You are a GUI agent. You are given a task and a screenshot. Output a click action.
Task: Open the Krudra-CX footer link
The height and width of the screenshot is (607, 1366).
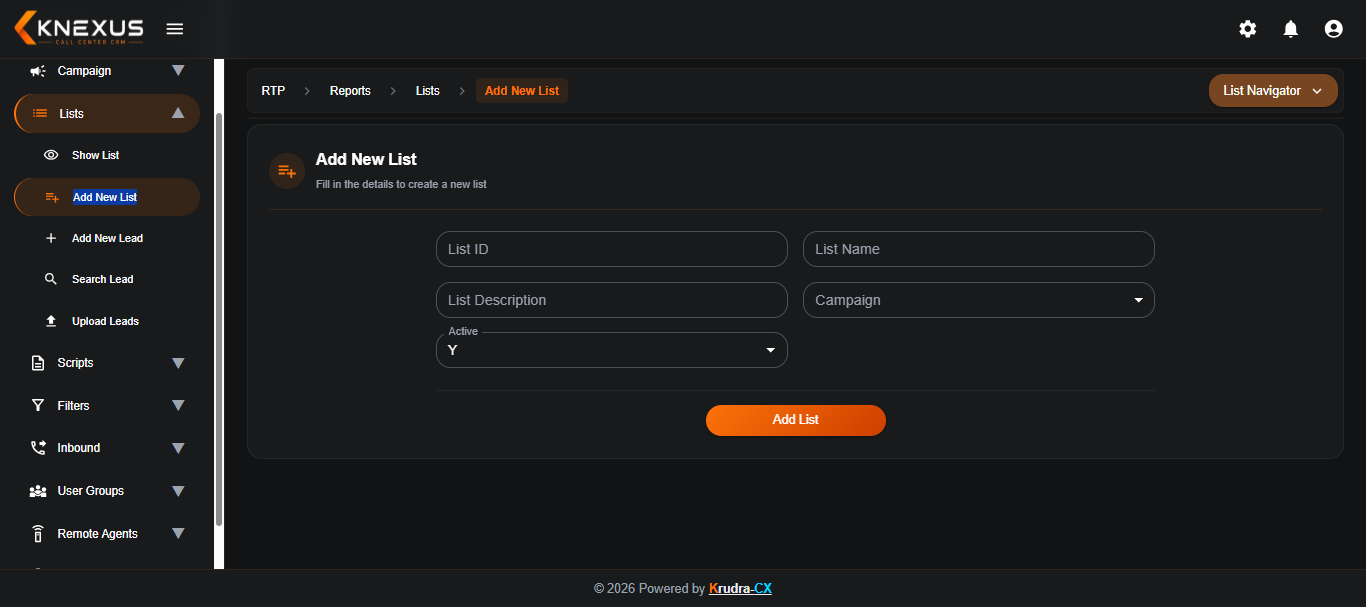coord(740,589)
